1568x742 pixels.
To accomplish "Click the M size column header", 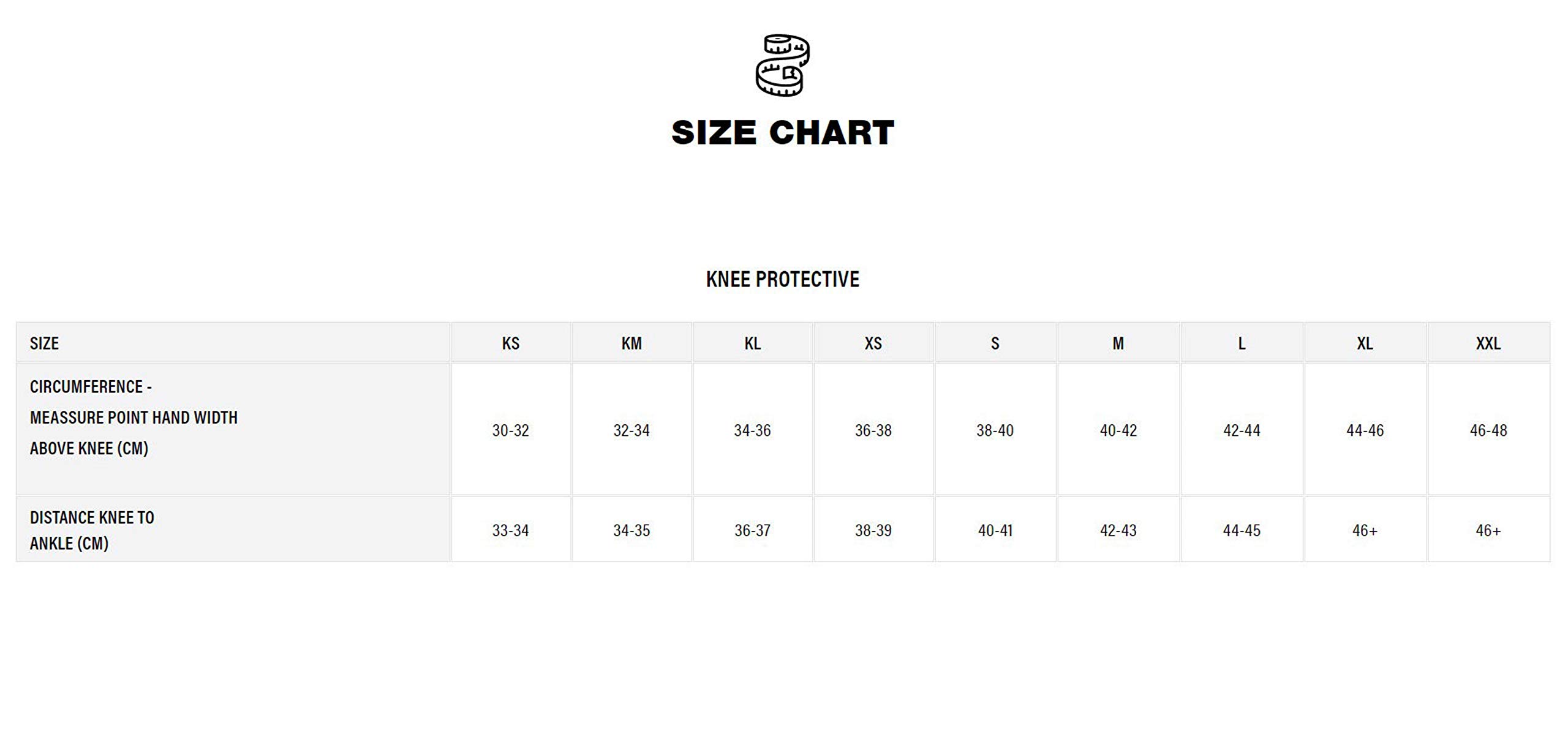I will point(1118,343).
